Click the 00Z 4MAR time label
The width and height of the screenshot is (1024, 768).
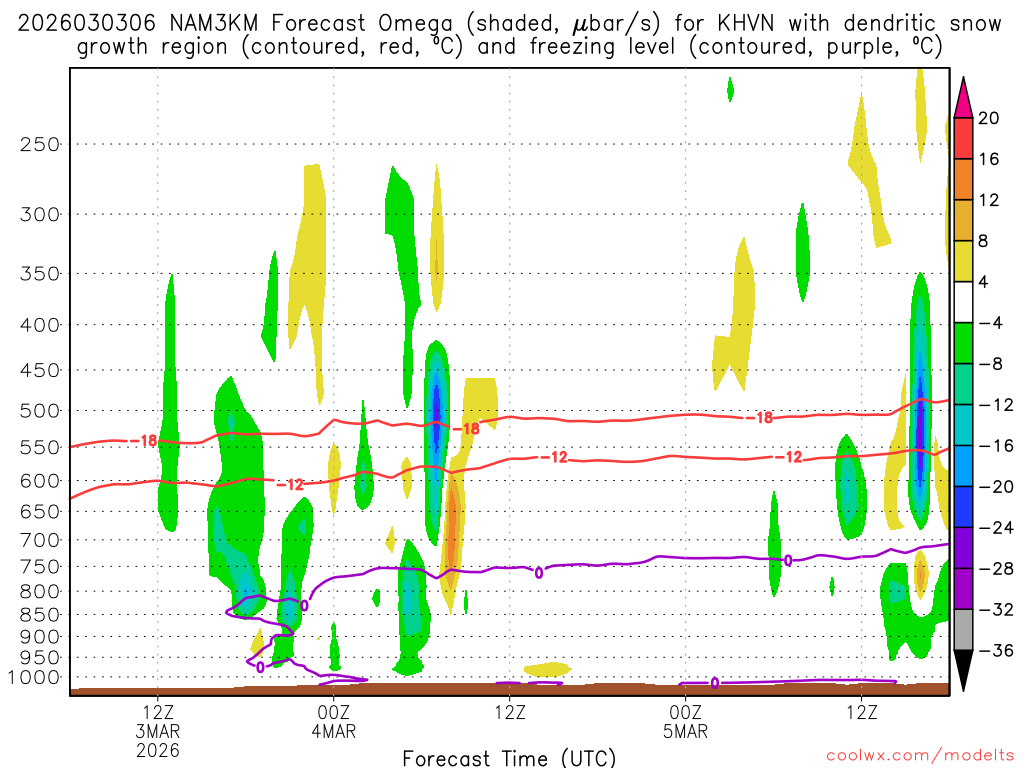tap(334, 722)
